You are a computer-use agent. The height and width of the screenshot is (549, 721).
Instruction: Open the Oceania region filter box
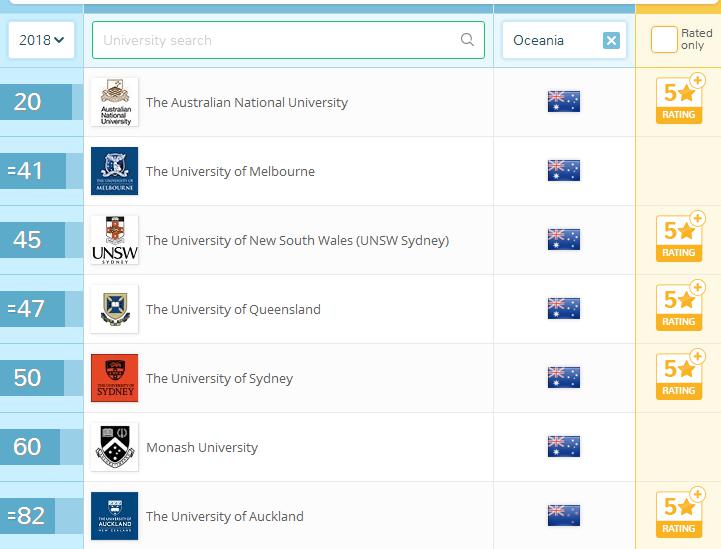click(x=550, y=41)
